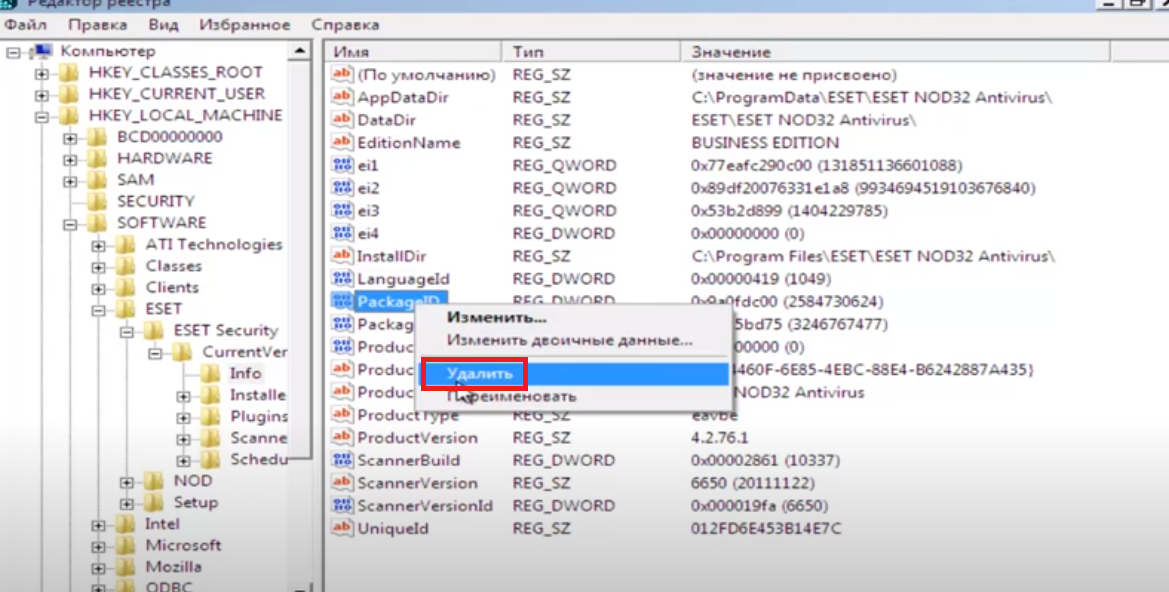Click the HKEY_CLASSES_ROOT folder icon
Image resolution: width=1169 pixels, height=592 pixels.
pos(69,72)
